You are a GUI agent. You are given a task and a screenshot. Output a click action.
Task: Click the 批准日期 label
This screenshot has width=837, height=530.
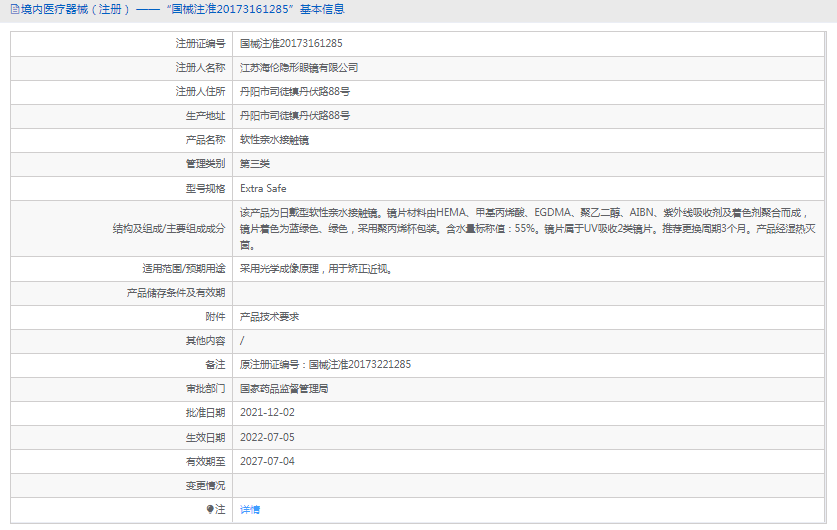point(206,413)
